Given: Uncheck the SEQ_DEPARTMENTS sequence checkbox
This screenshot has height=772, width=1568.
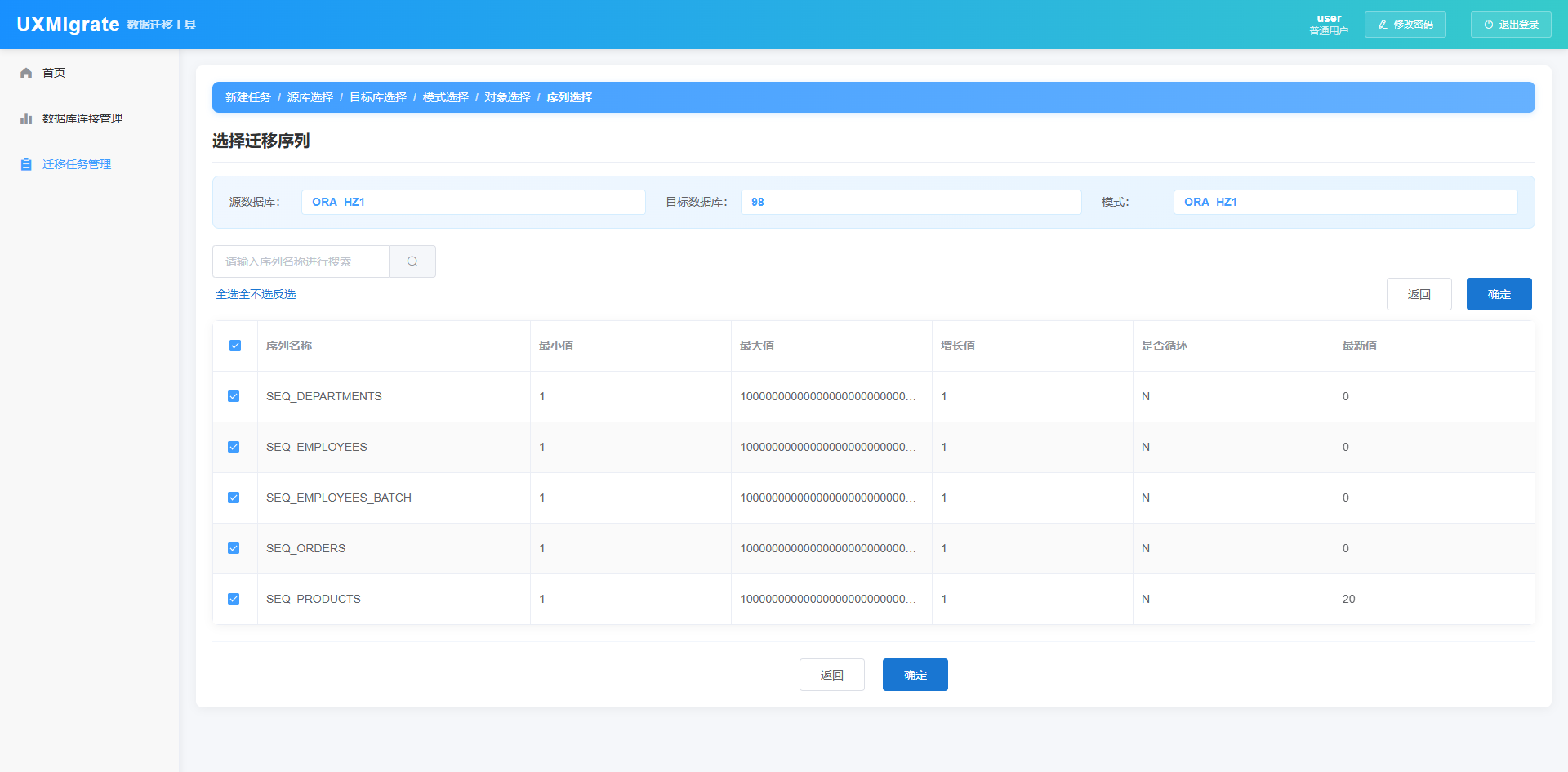Looking at the screenshot, I should pos(234,396).
